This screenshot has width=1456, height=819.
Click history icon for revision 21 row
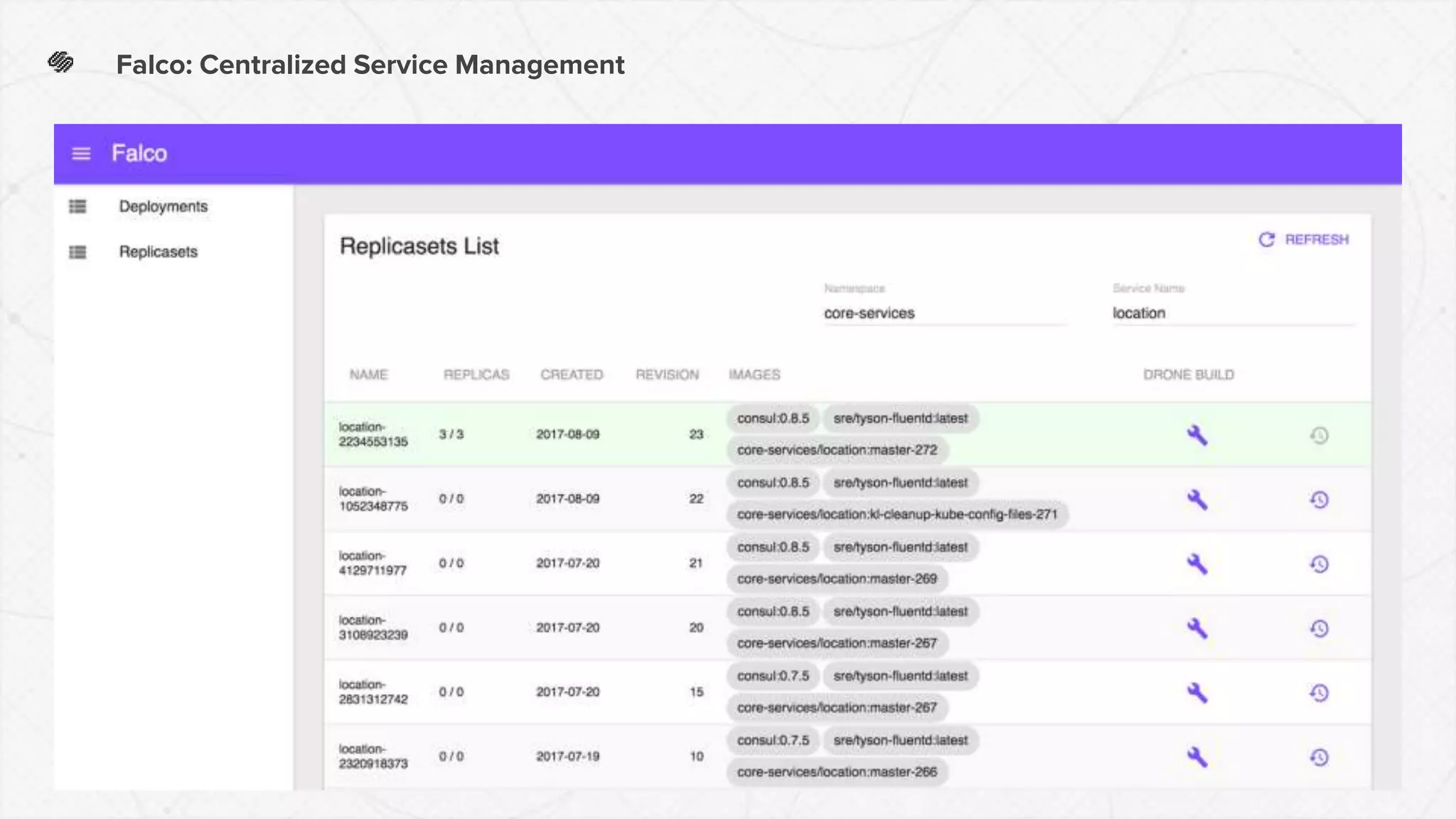coord(1319,564)
